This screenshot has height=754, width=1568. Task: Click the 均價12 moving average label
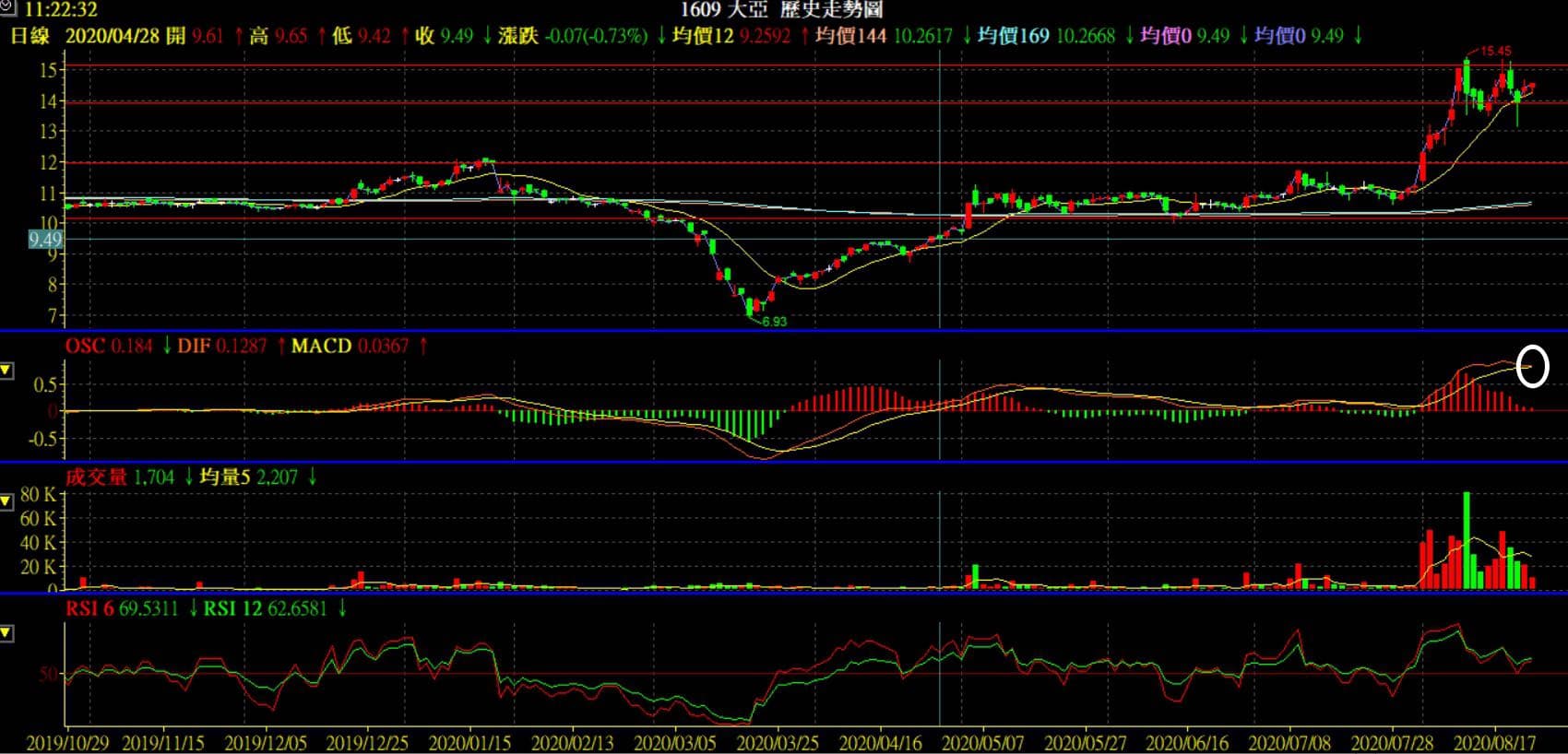[702, 36]
